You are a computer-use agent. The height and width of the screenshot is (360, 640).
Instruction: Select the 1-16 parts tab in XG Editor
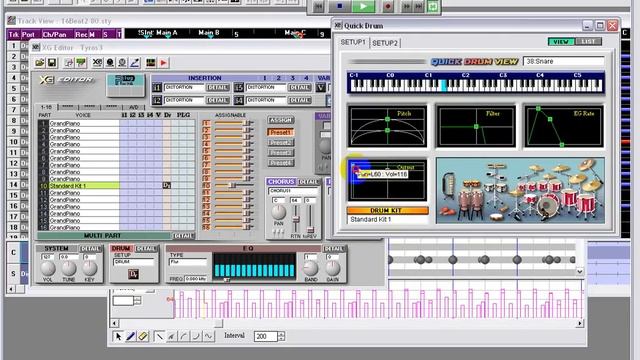pos(46,107)
